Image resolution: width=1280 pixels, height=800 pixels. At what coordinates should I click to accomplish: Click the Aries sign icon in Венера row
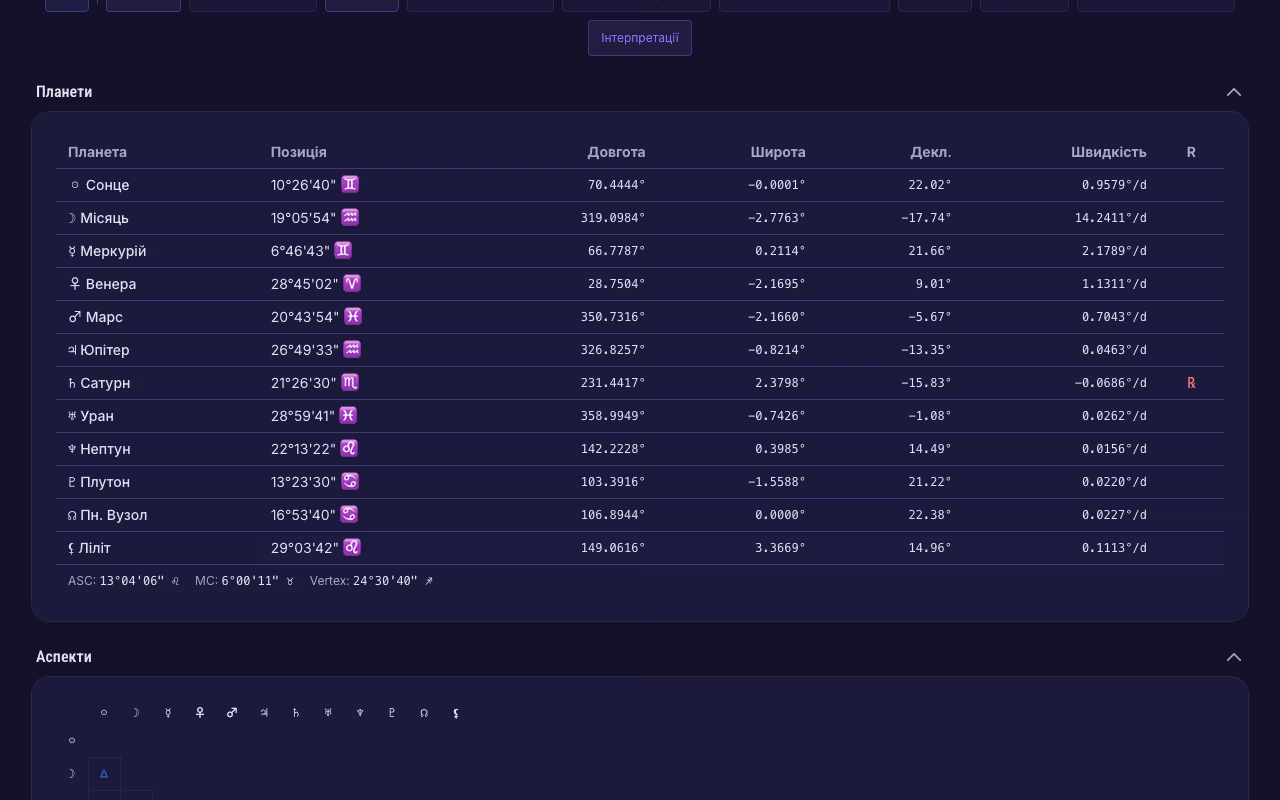(x=352, y=283)
